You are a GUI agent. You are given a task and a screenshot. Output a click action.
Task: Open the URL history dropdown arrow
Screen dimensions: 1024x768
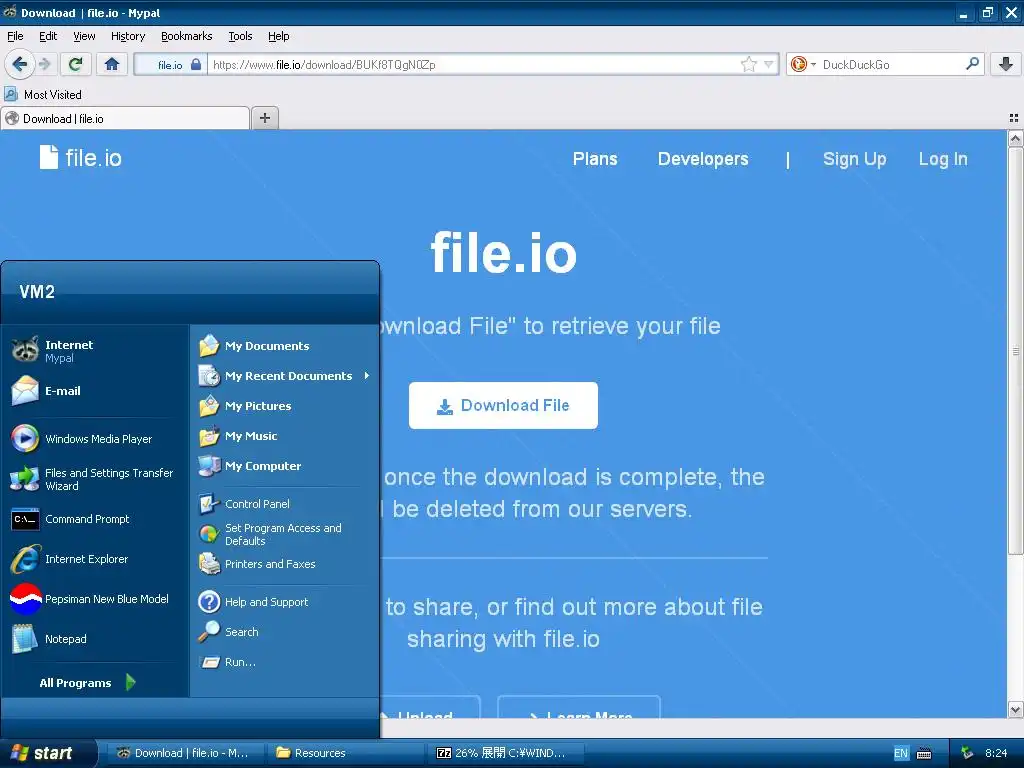coord(769,64)
